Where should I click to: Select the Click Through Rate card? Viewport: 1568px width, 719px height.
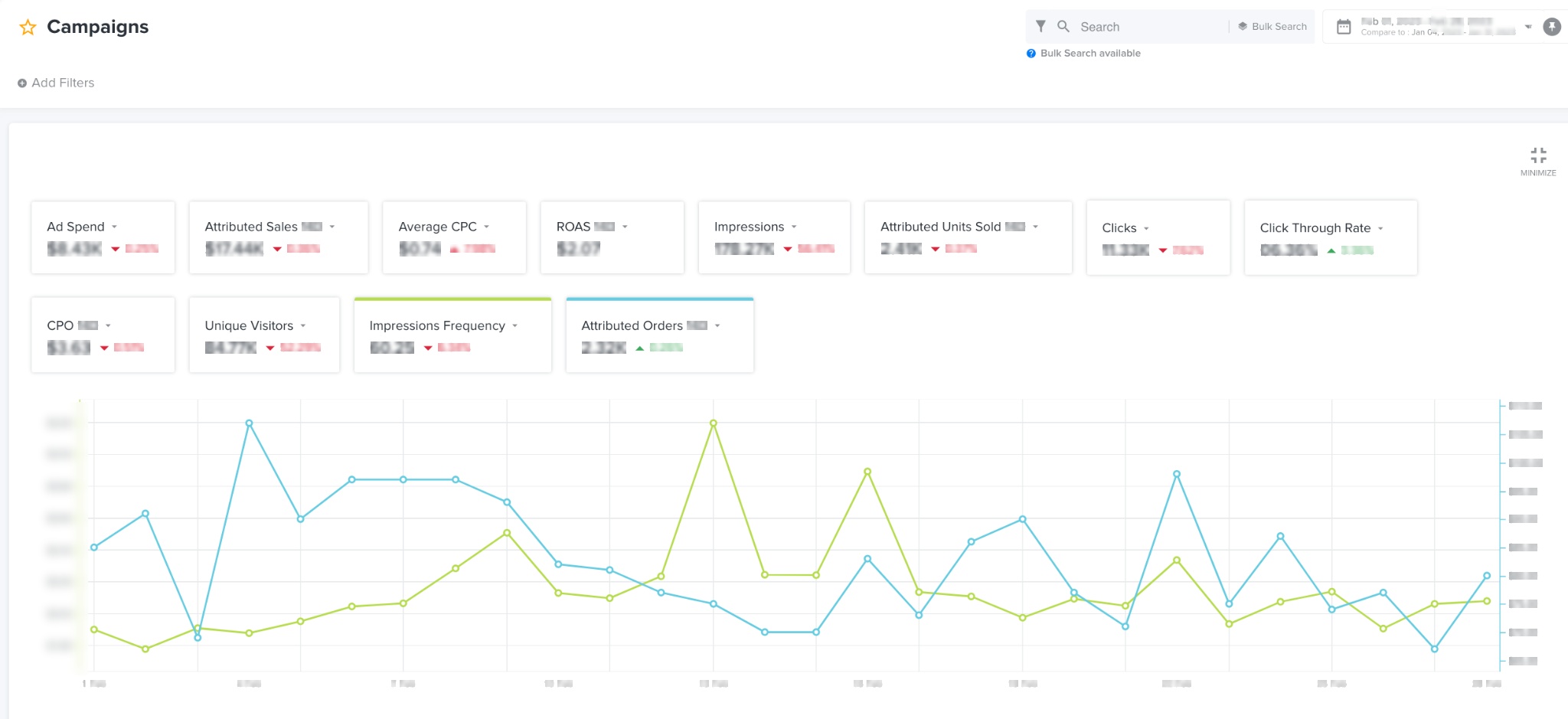(1331, 237)
